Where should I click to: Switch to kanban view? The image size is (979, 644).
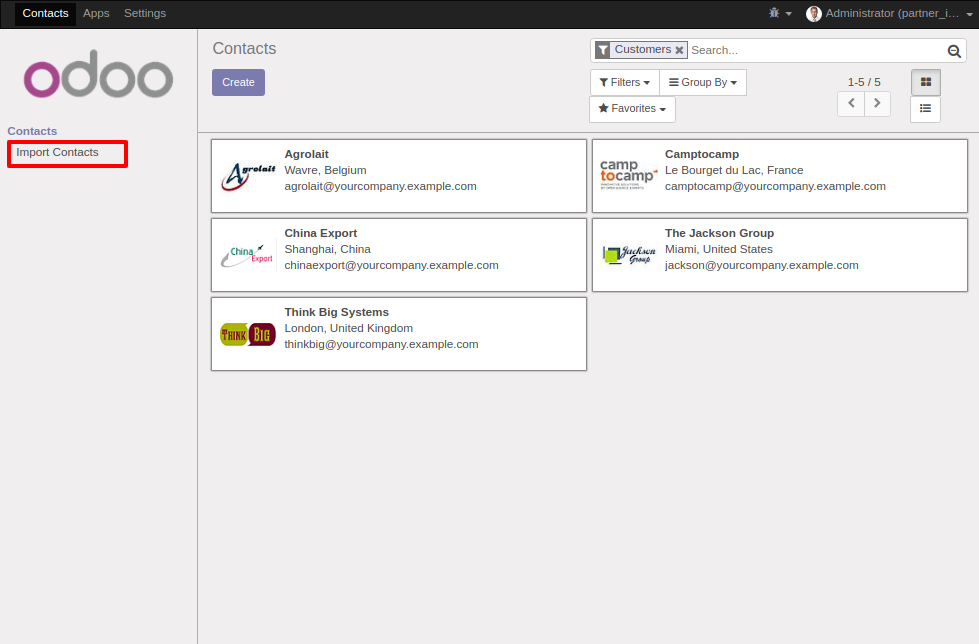[925, 83]
